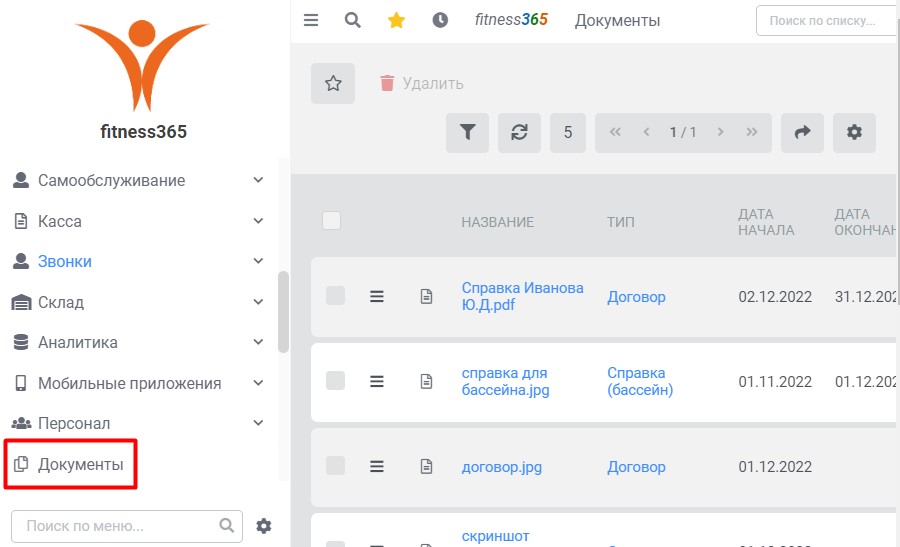
Task: Open row menu for справка для бассейна.jpg
Action: click(377, 381)
